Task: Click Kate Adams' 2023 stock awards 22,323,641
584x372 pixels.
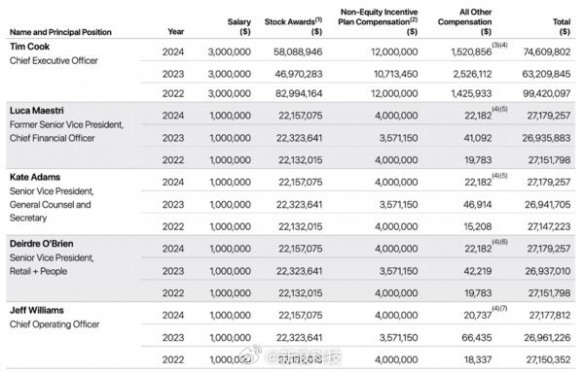Action: 299,204
